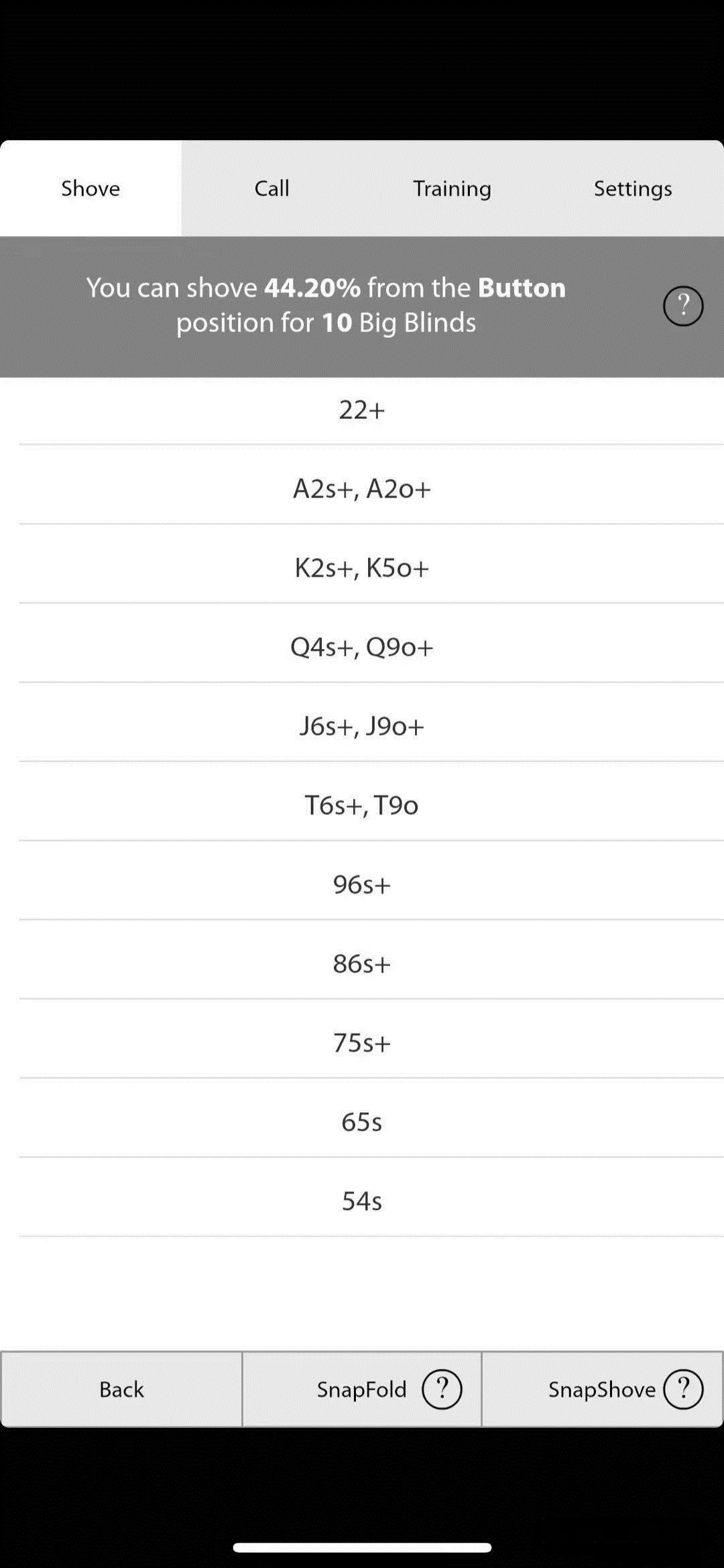Screen dimensions: 724x1568
Task: Go to the Settings tab
Action: tap(633, 188)
